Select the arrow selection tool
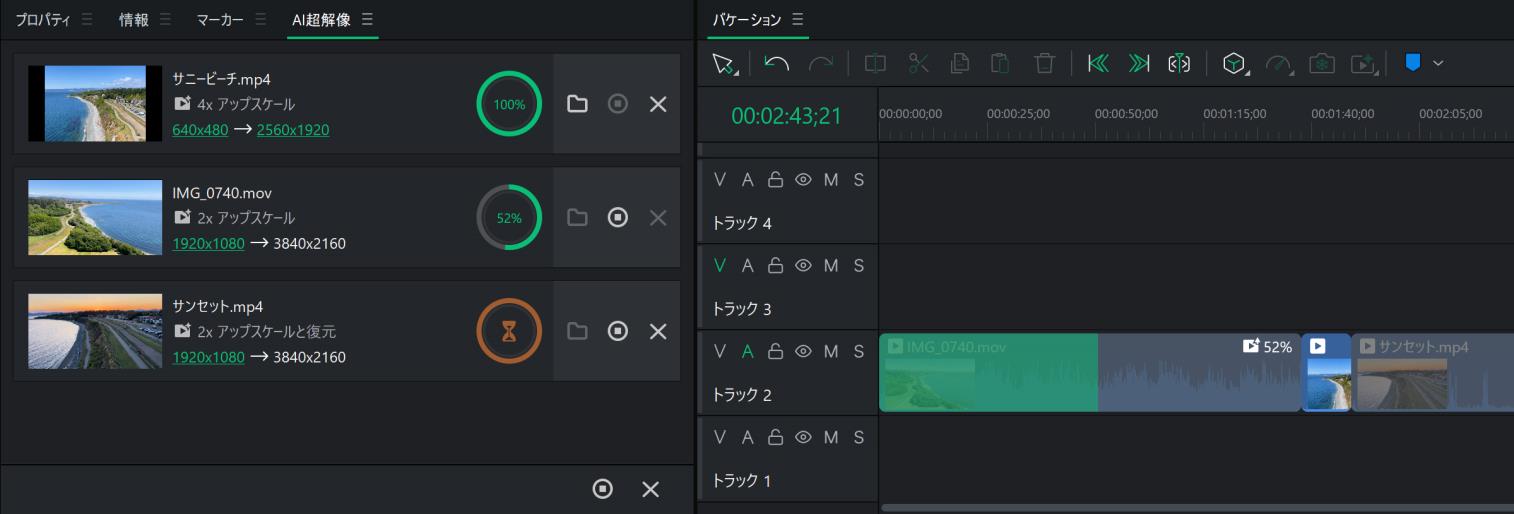1514x514 pixels. (x=722, y=64)
